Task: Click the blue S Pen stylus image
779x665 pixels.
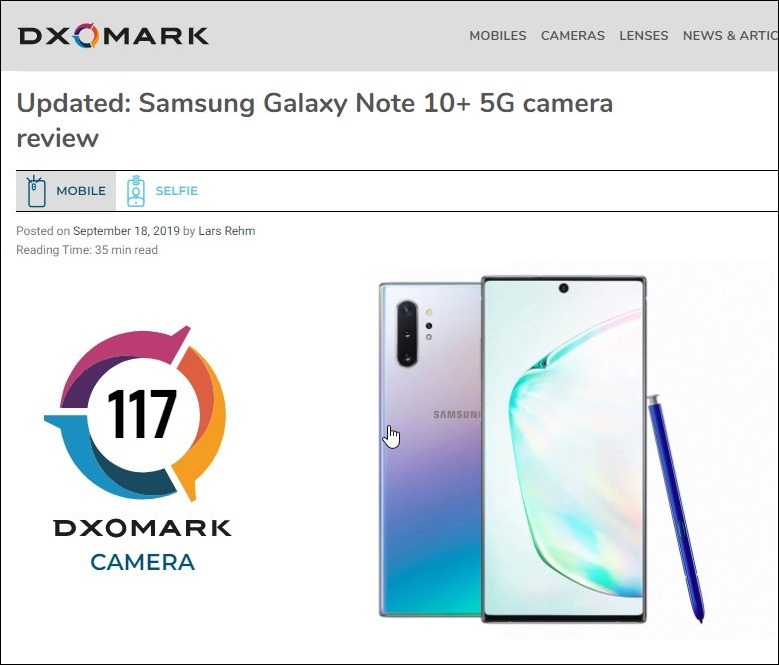Action: [x=676, y=509]
